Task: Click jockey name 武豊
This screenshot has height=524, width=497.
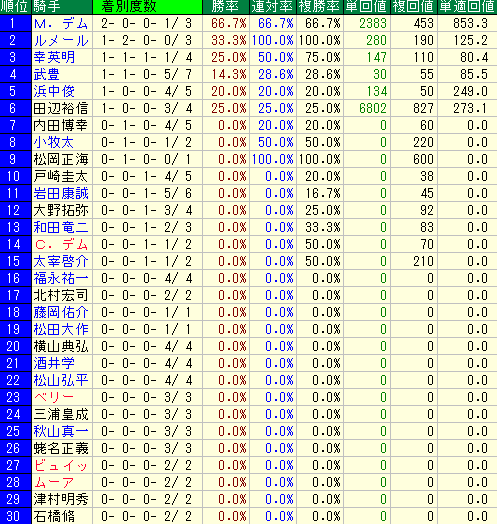Action: [46, 75]
